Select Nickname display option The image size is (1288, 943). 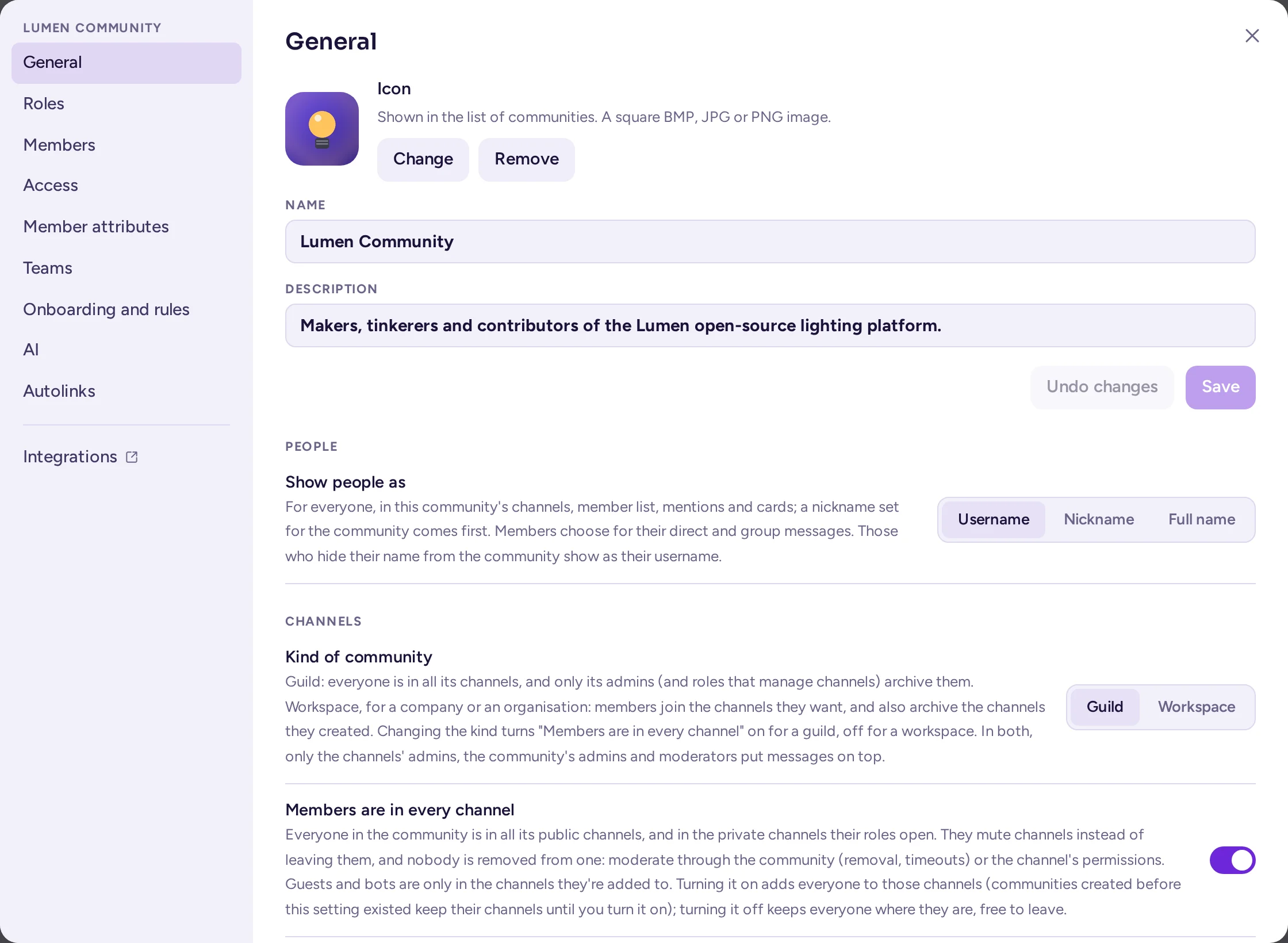tap(1099, 520)
